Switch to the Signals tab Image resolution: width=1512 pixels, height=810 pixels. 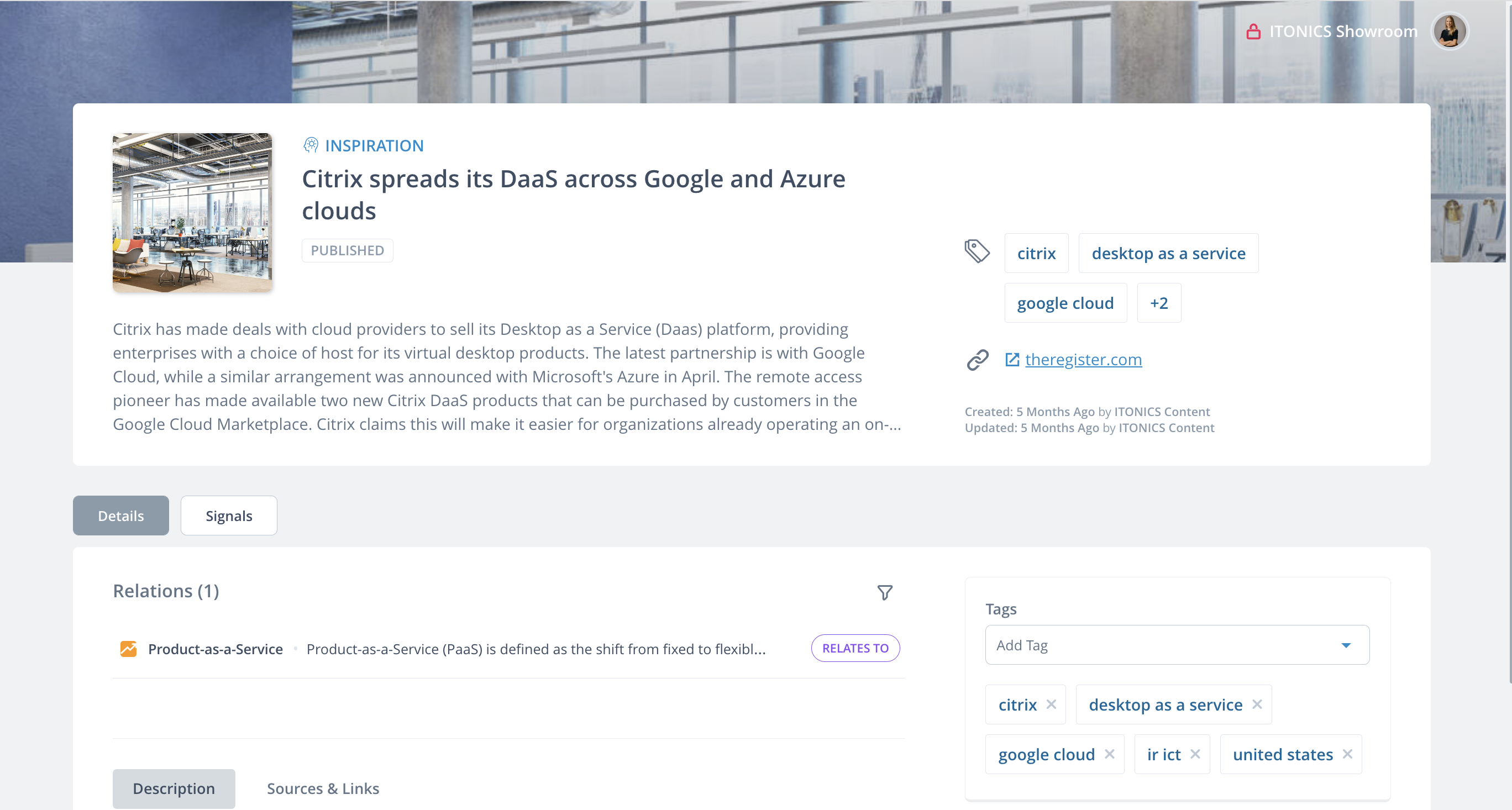(229, 516)
